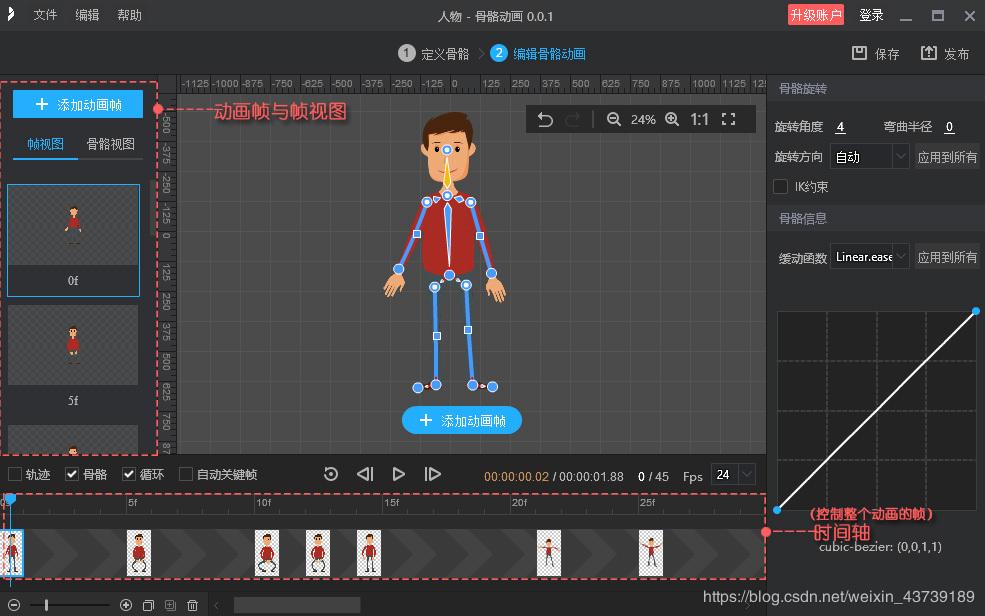
Task: Click the 升级账户 button in the title bar
Action: point(816,15)
